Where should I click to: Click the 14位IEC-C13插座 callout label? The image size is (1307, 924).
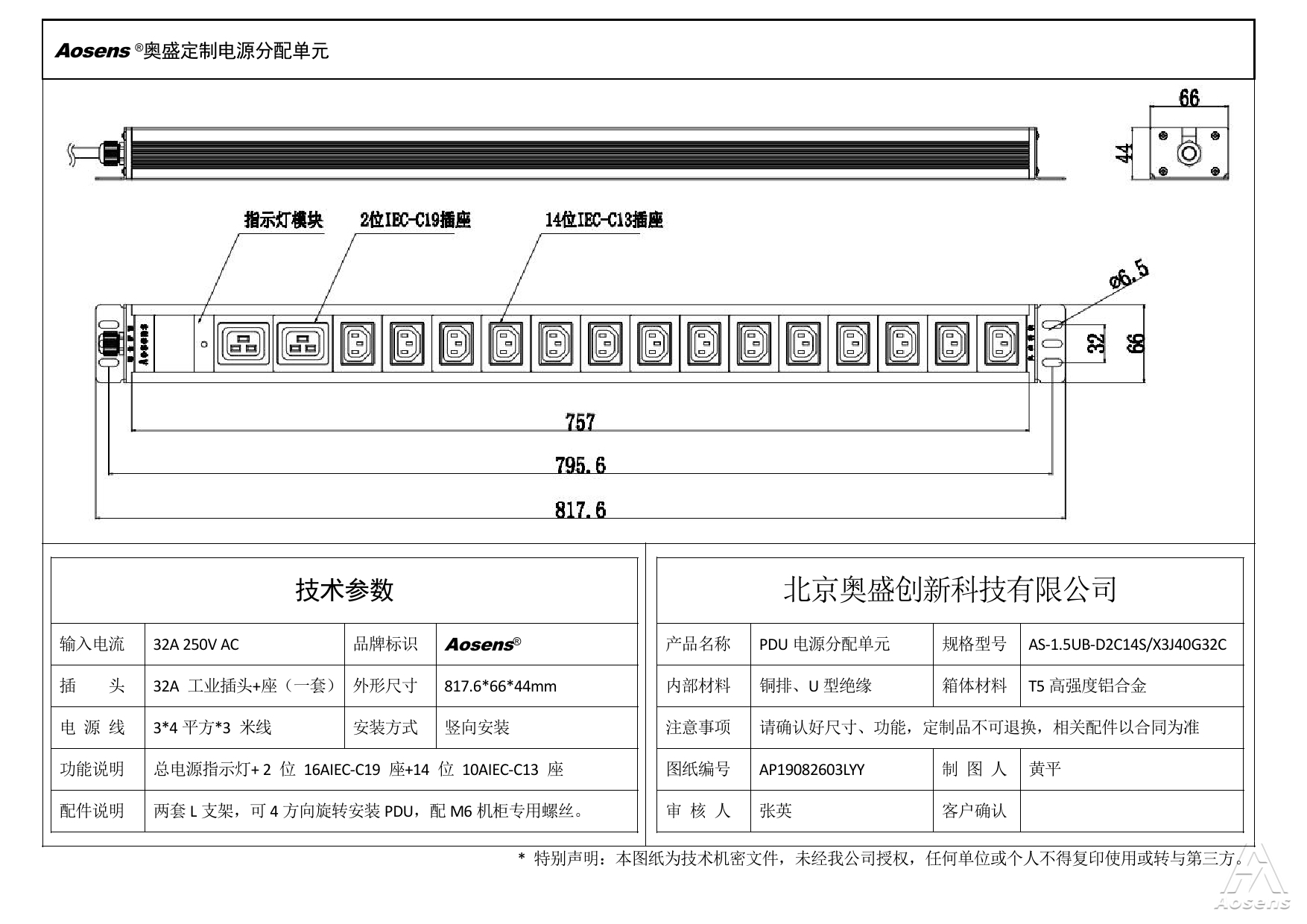(604, 220)
